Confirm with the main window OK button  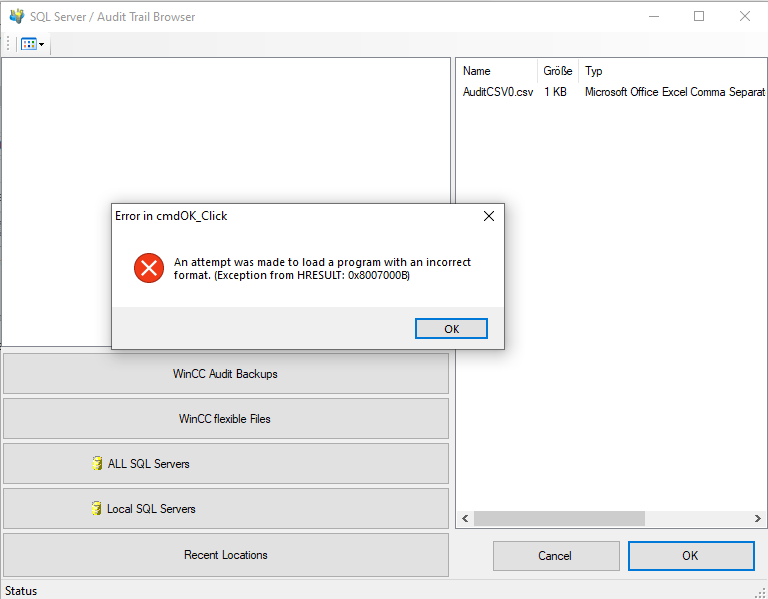pyautogui.click(x=690, y=556)
